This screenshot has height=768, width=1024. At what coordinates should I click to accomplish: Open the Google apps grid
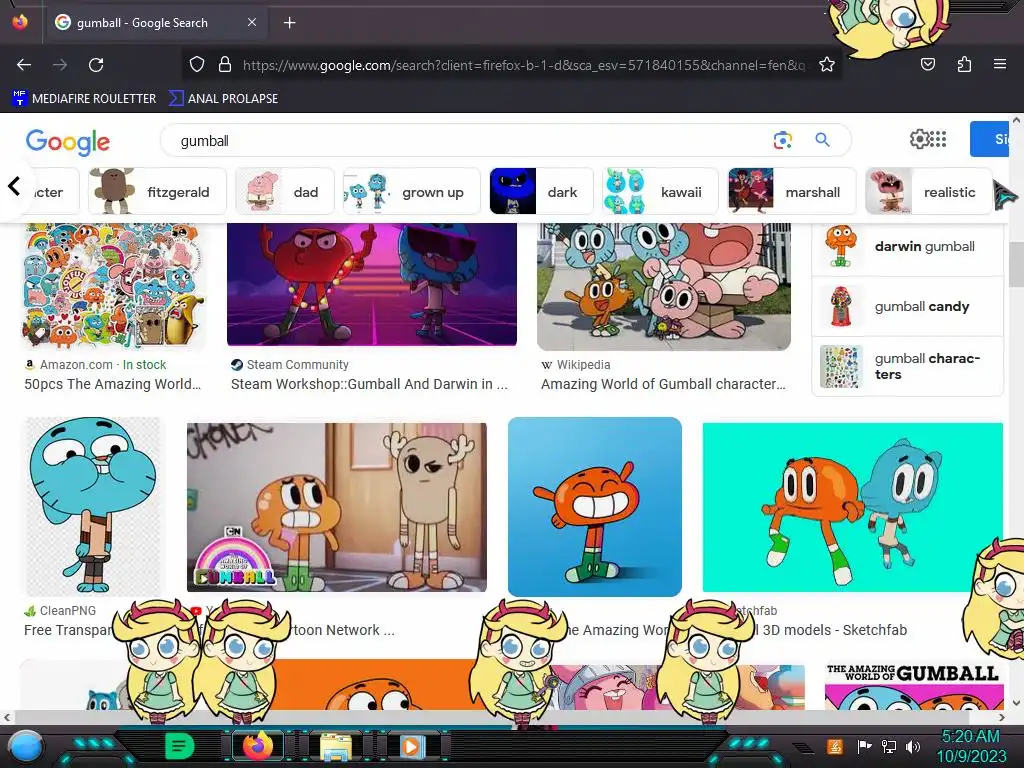938,139
